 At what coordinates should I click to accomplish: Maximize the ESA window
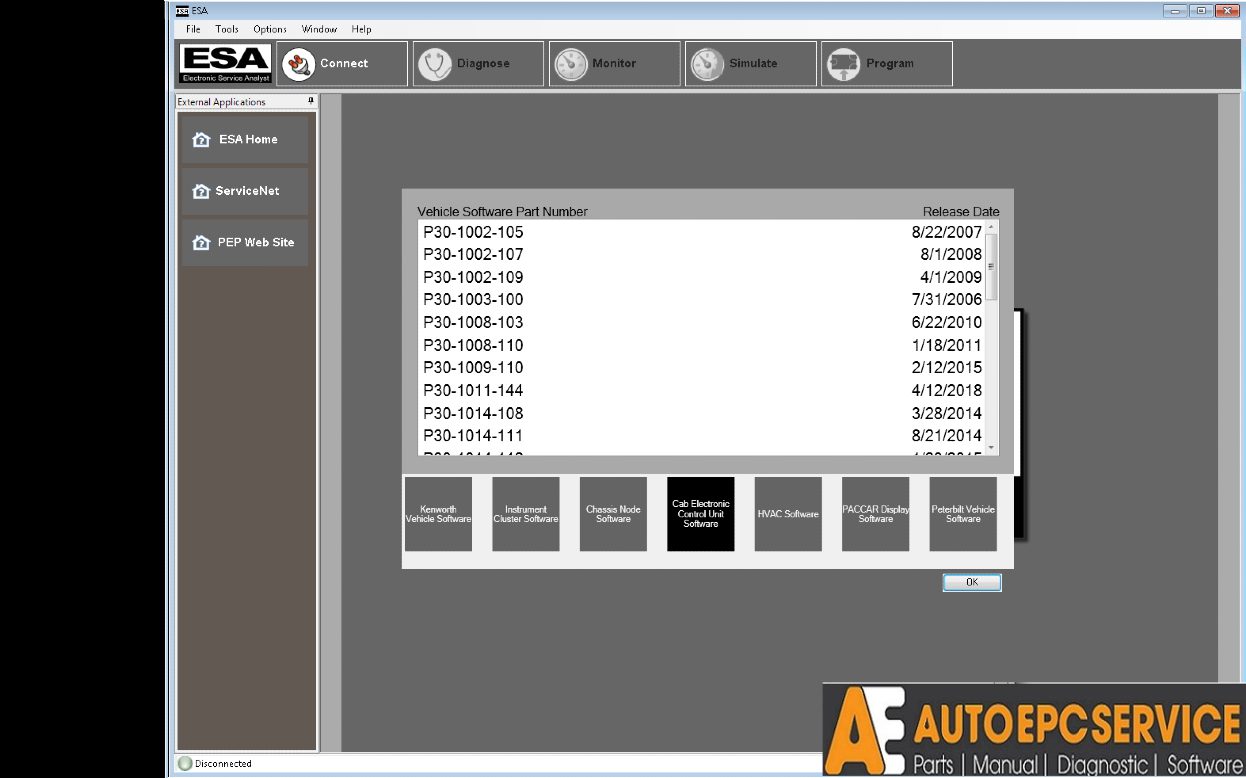(1201, 10)
